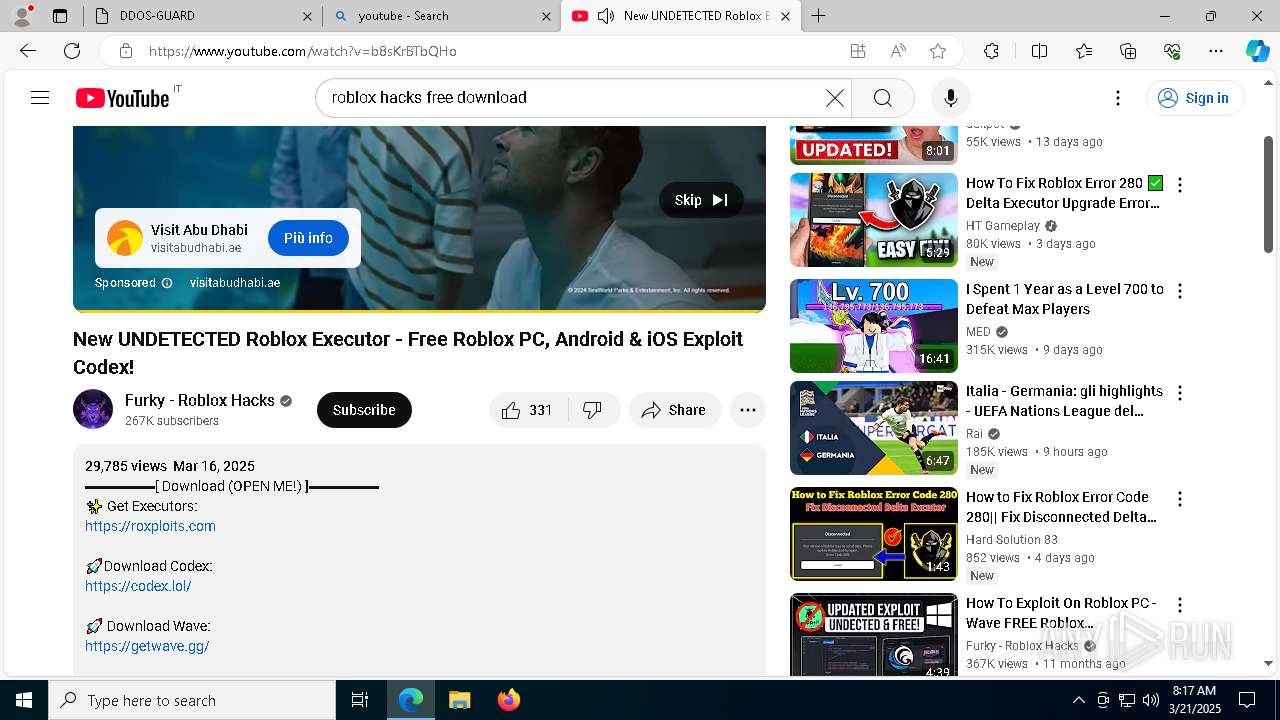The height and width of the screenshot is (720, 1280).
Task: Toggle Read aloud in address bar
Action: (898, 51)
